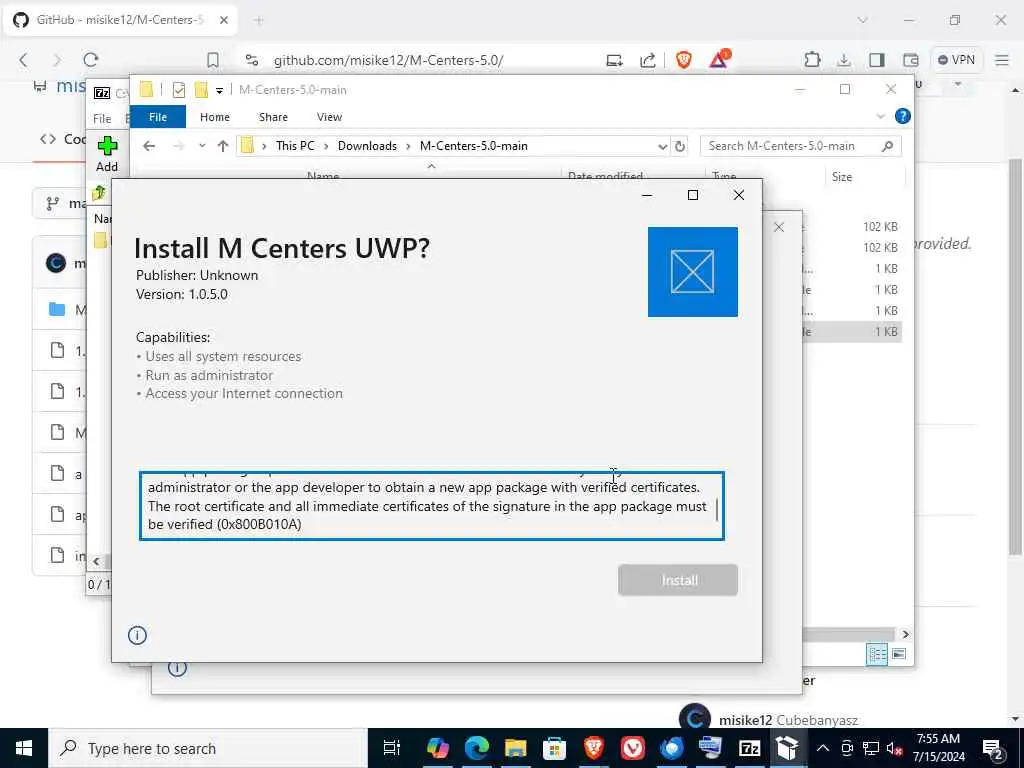Click the Brave Shields lion icon
This screenshot has height=768, width=1024.
click(684, 60)
